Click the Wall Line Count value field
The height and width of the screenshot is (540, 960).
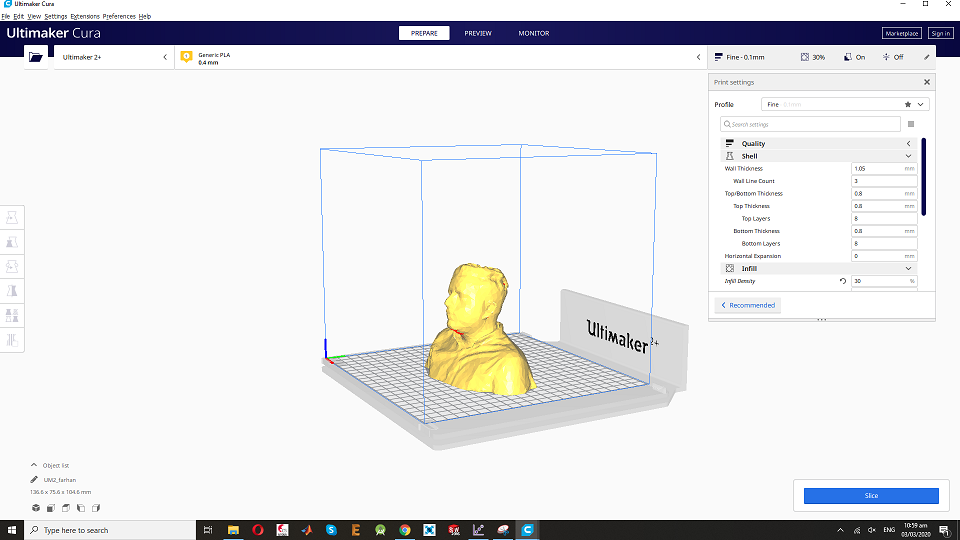[x=884, y=181]
